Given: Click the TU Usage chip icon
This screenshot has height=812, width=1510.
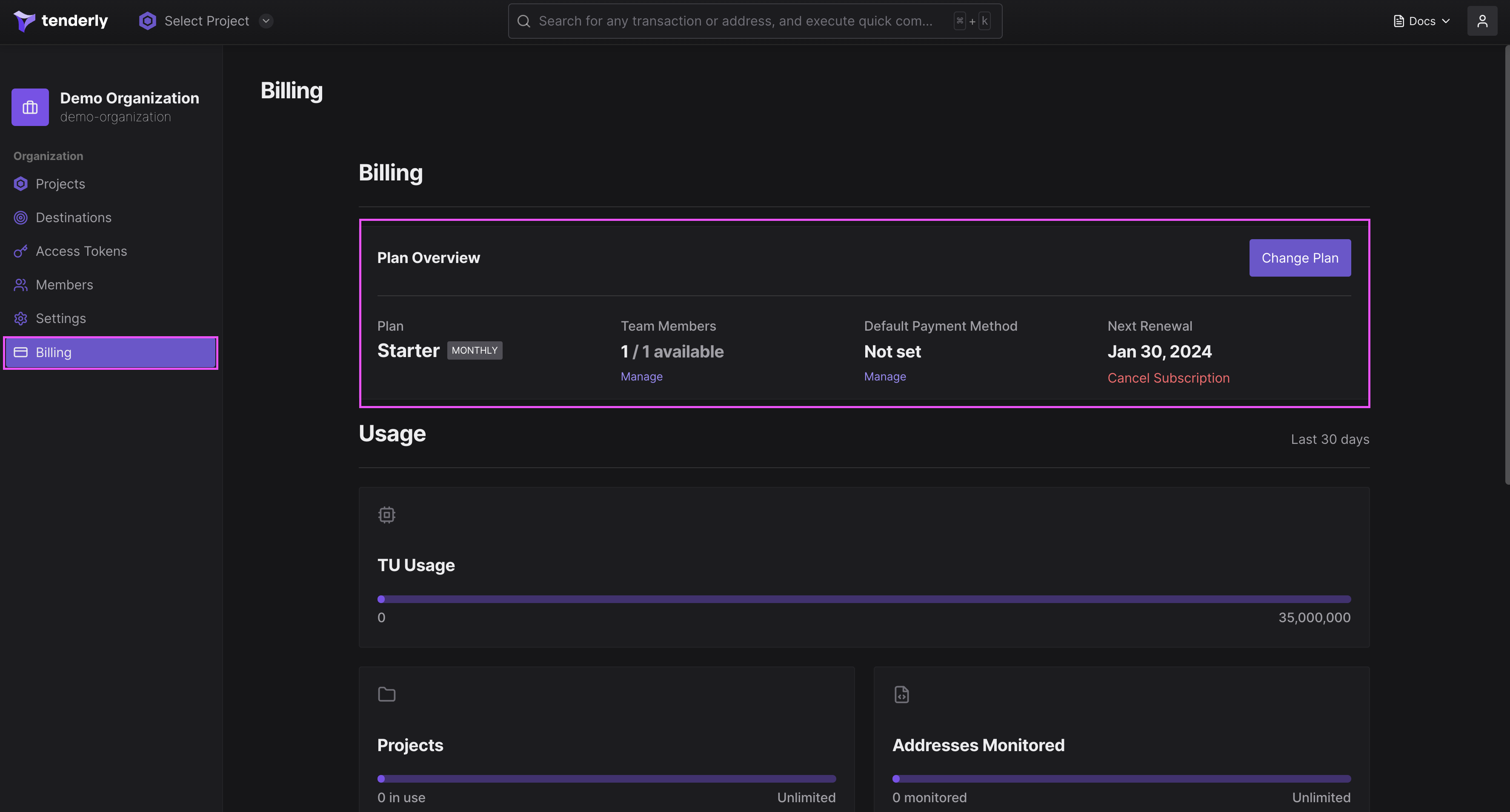Looking at the screenshot, I should pos(386,515).
